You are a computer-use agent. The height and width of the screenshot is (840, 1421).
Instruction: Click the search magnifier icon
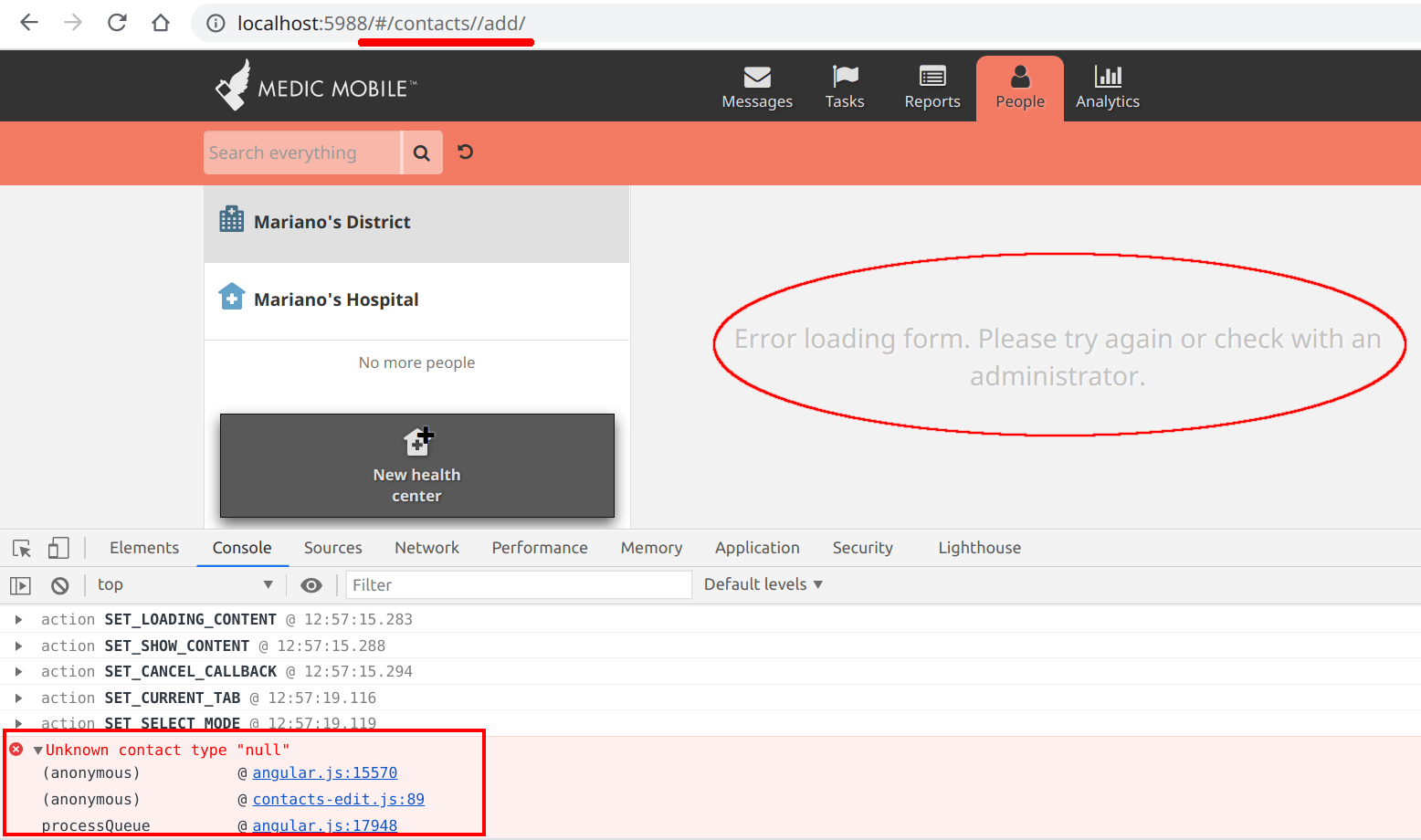(x=421, y=152)
